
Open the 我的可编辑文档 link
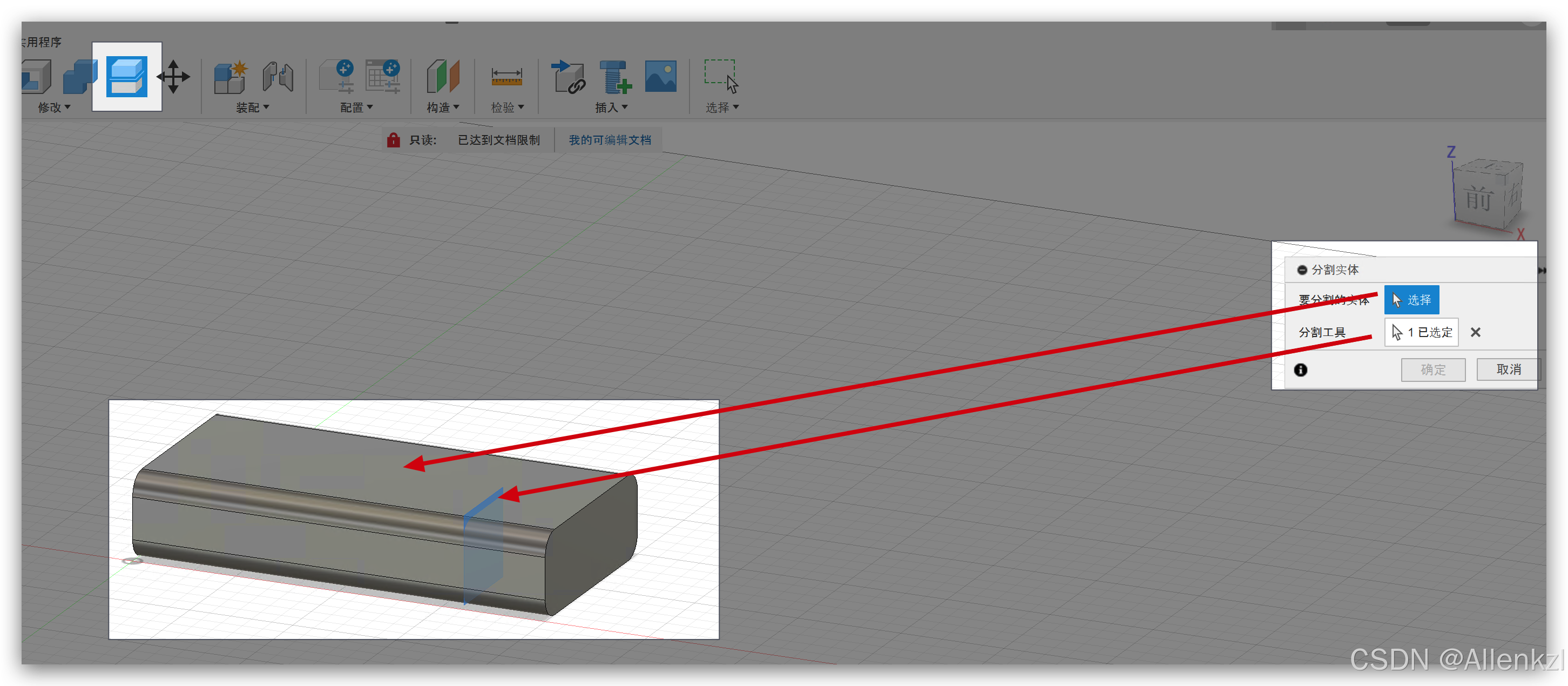pos(609,140)
